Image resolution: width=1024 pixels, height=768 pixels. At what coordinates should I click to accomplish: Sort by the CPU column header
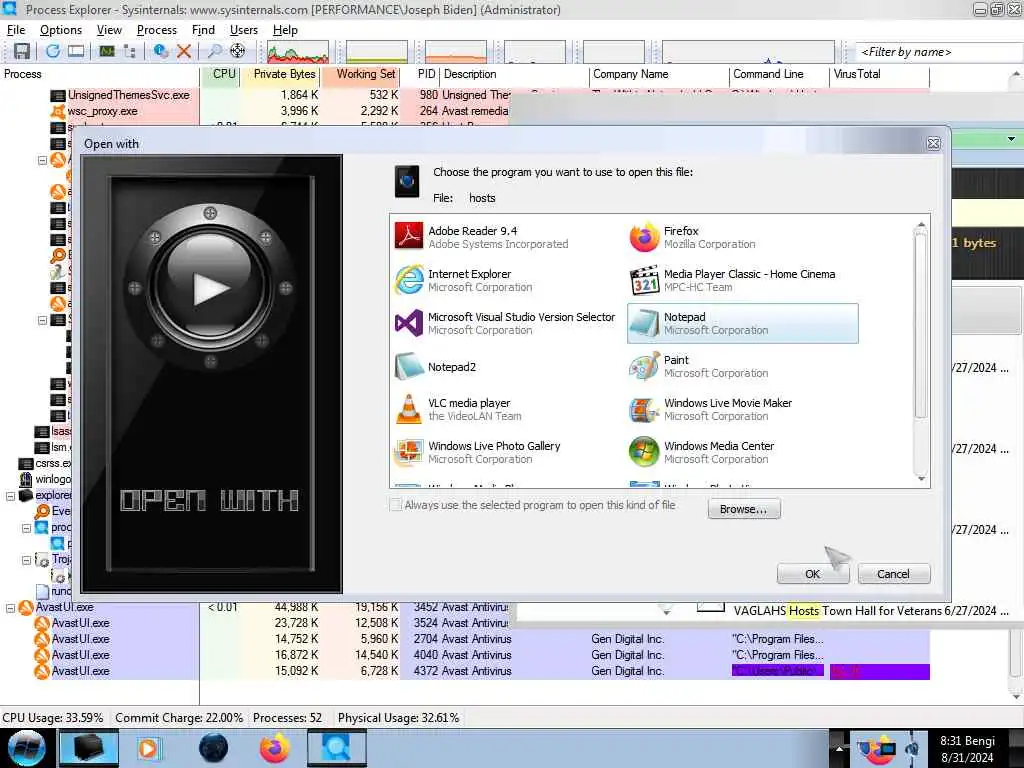[220, 74]
